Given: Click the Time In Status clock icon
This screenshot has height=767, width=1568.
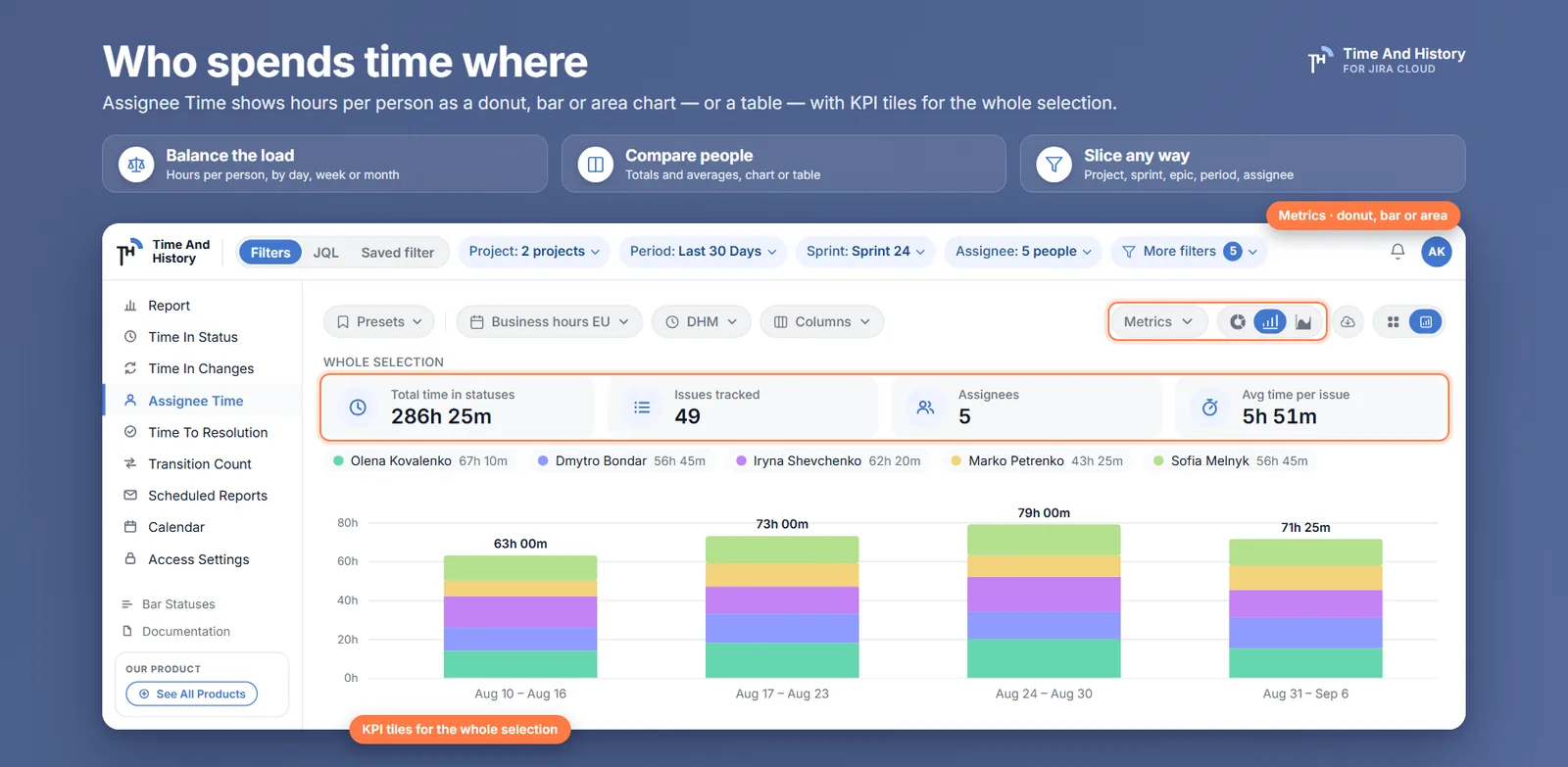Looking at the screenshot, I should [130, 337].
